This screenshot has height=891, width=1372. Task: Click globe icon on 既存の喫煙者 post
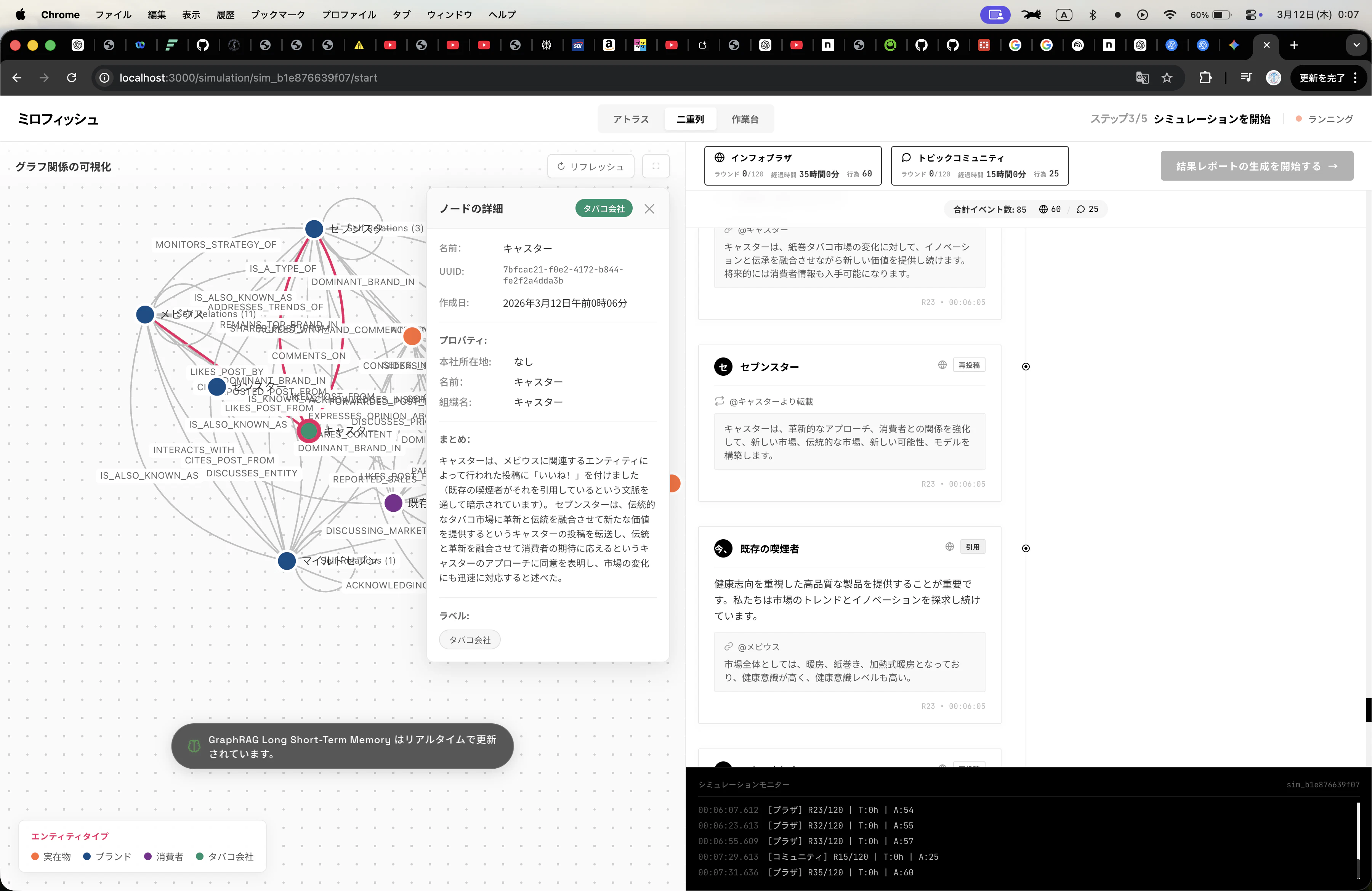pos(949,546)
